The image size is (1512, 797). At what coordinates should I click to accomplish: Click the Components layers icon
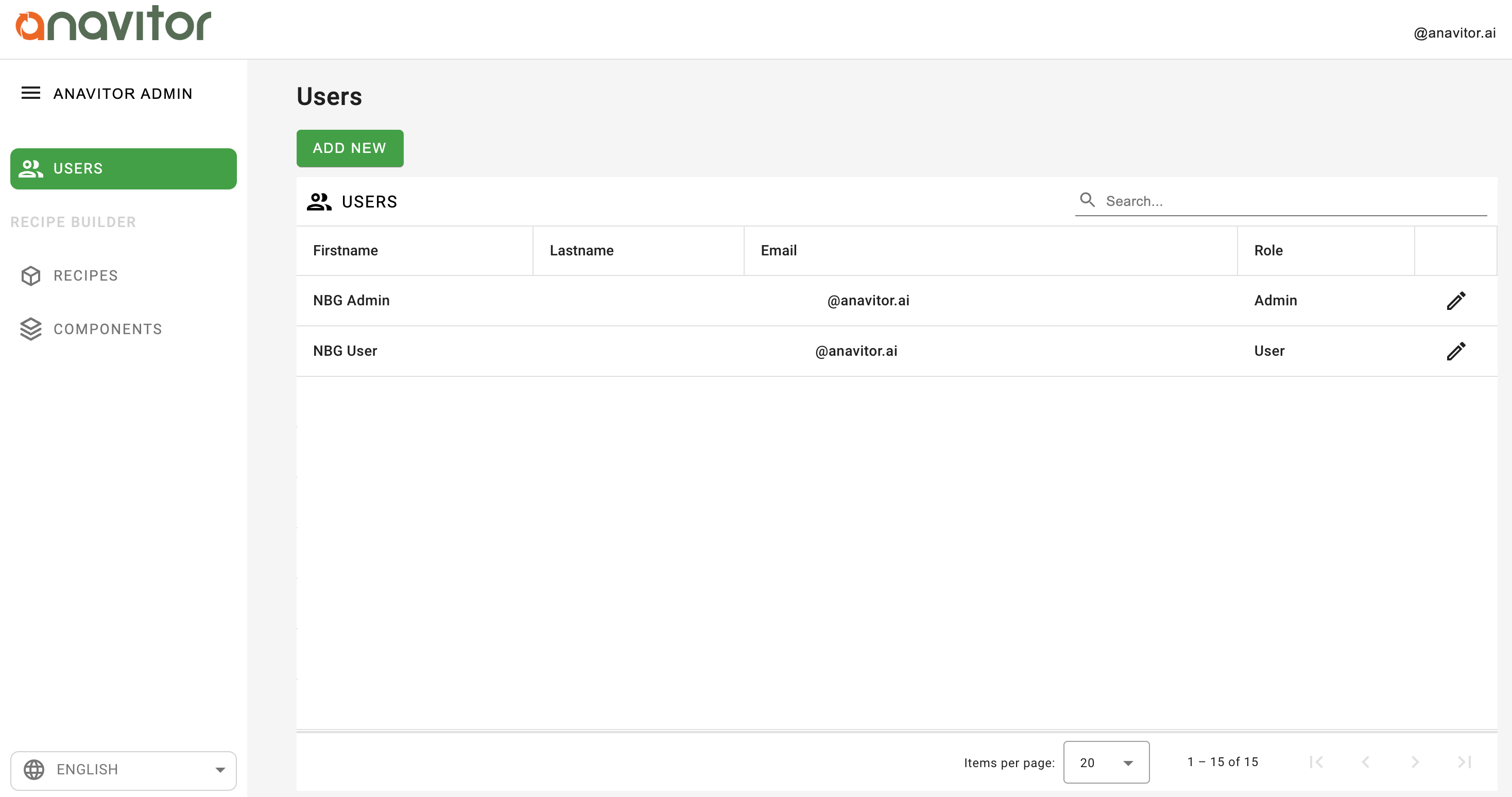[x=30, y=329]
